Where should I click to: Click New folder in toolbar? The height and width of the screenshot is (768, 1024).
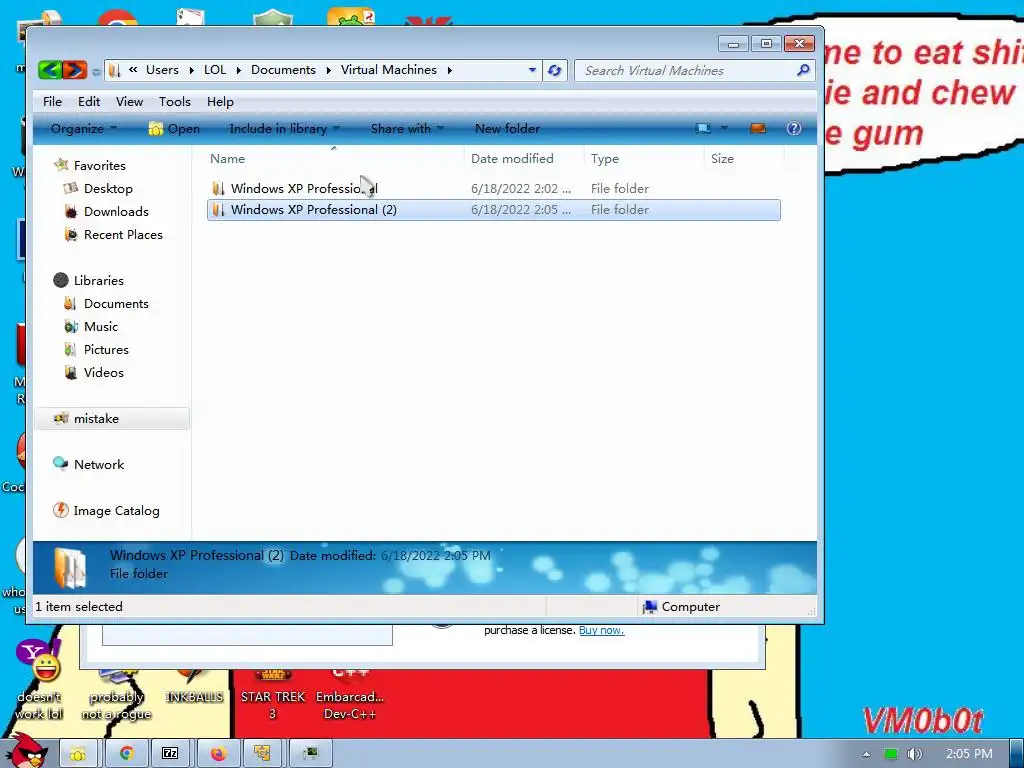tap(507, 129)
